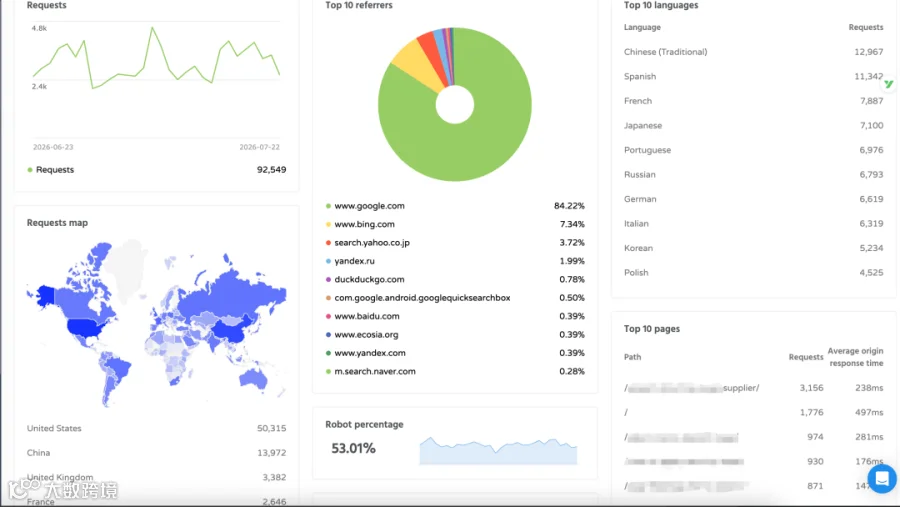Select the Chinese (Traditional) language row
The image size is (900, 507).
(754, 52)
